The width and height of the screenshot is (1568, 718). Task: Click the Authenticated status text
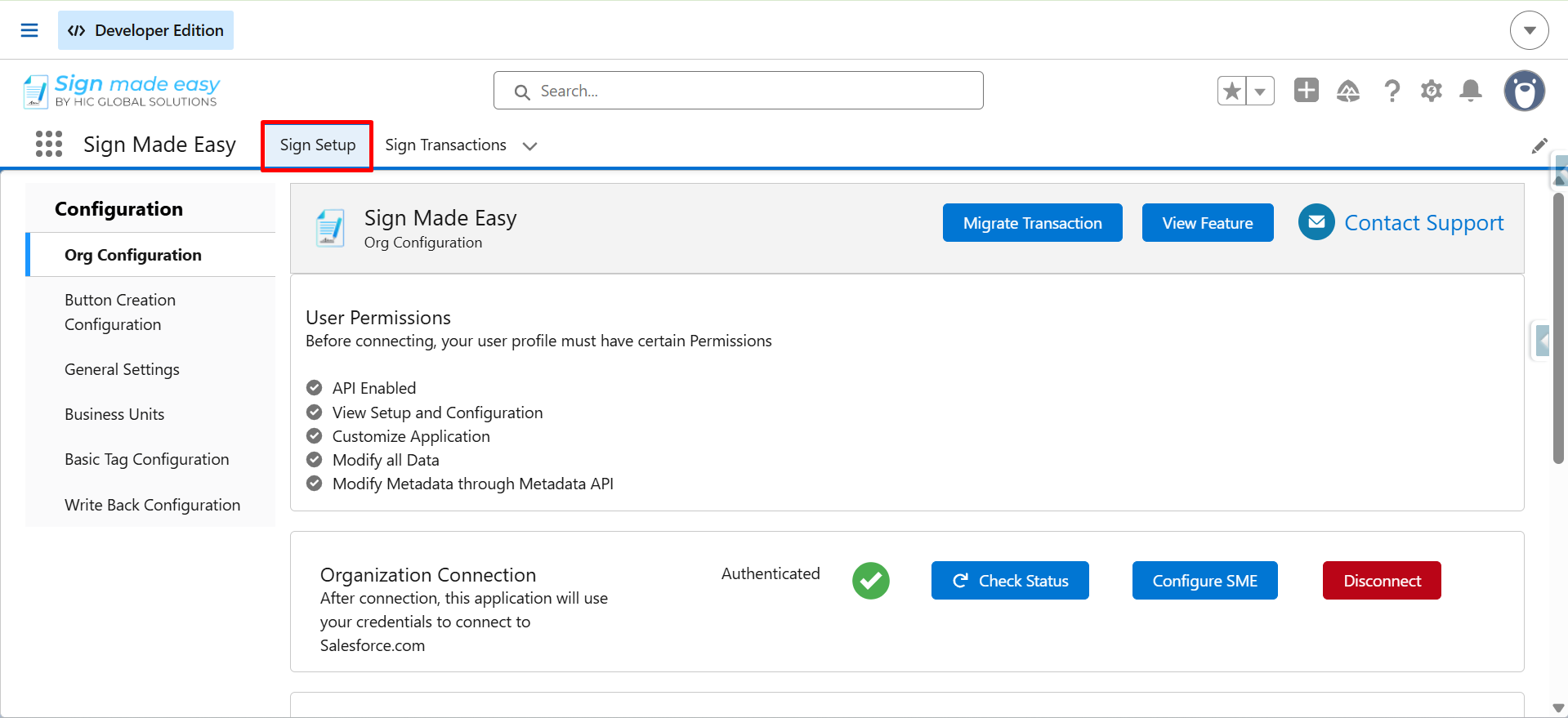click(x=771, y=573)
